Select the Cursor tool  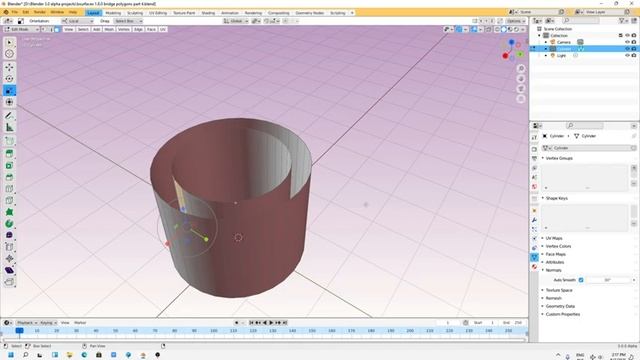coord(9,54)
